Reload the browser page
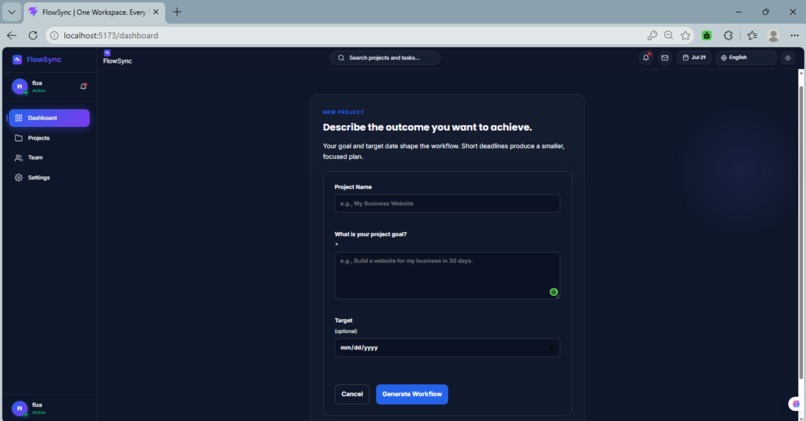This screenshot has width=806, height=421. pos(33,35)
